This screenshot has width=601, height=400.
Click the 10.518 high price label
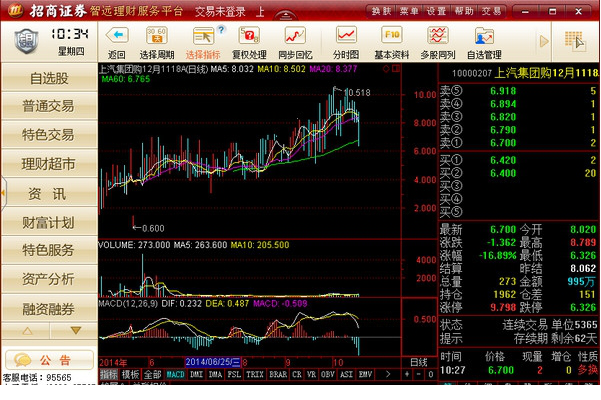[357, 93]
